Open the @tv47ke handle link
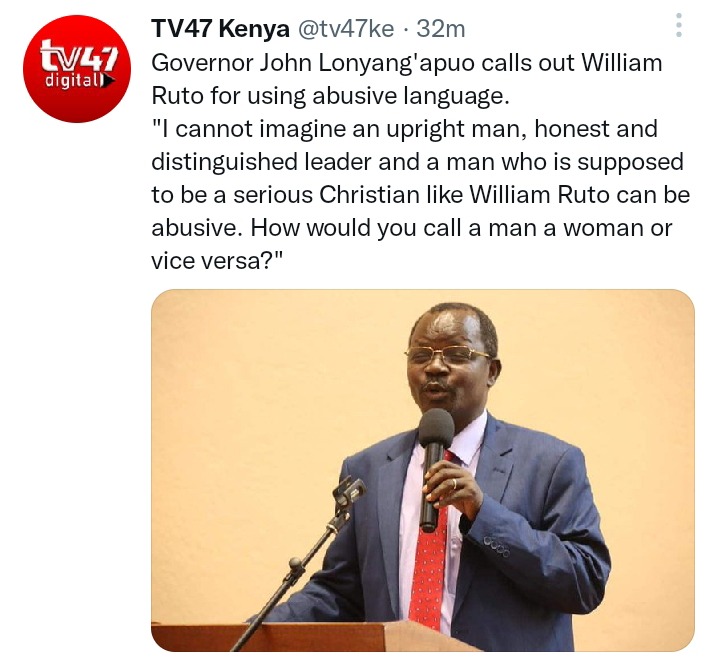Image resolution: width=718 pixels, height=659 pixels. [x=346, y=29]
